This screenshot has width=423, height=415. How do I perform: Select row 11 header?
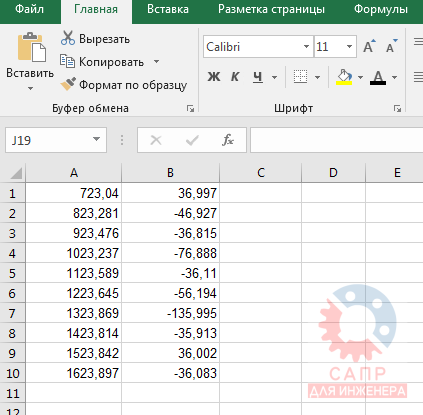coord(12,393)
